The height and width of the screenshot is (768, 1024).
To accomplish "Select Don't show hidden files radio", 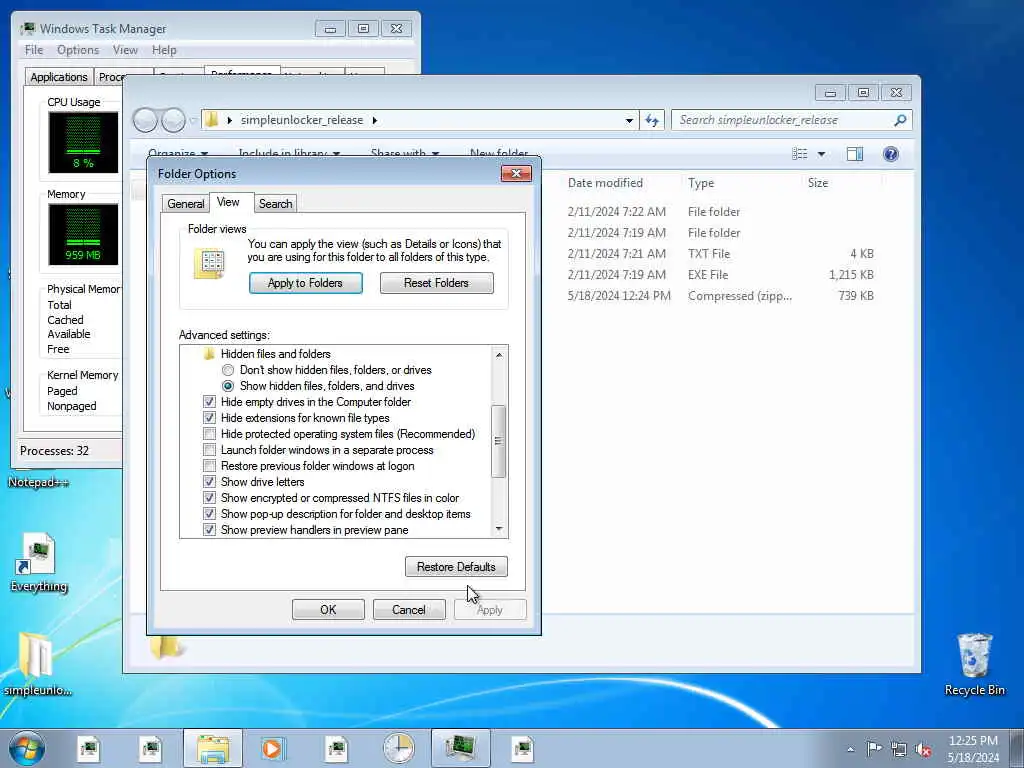I will (227, 370).
